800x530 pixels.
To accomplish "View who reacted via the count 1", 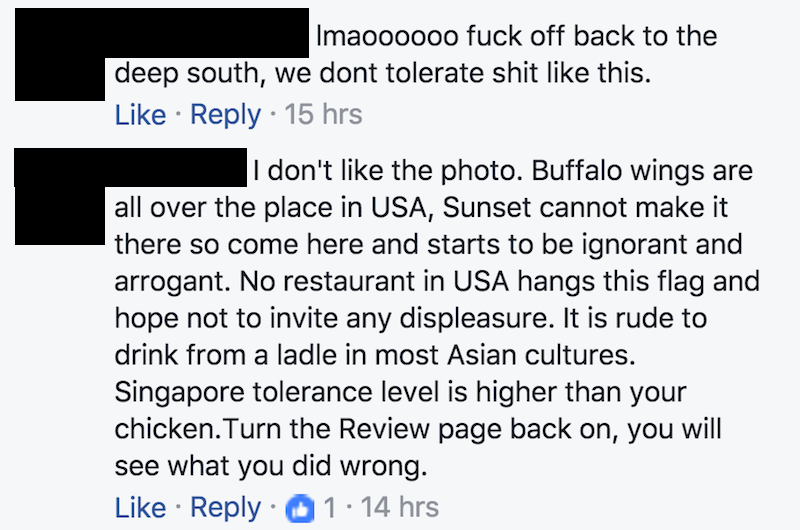I will [330, 508].
